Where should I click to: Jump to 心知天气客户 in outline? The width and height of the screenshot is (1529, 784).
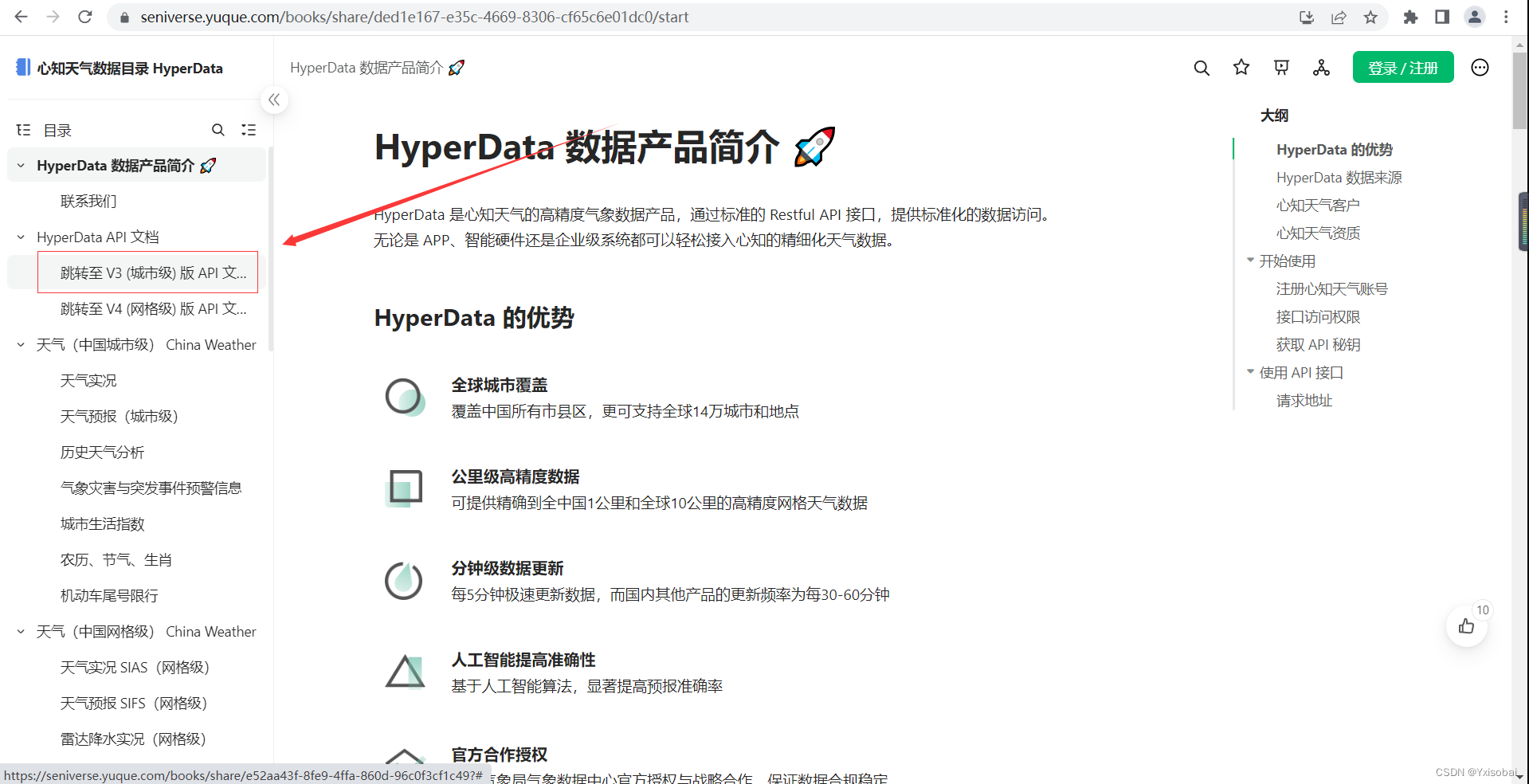click(1318, 206)
